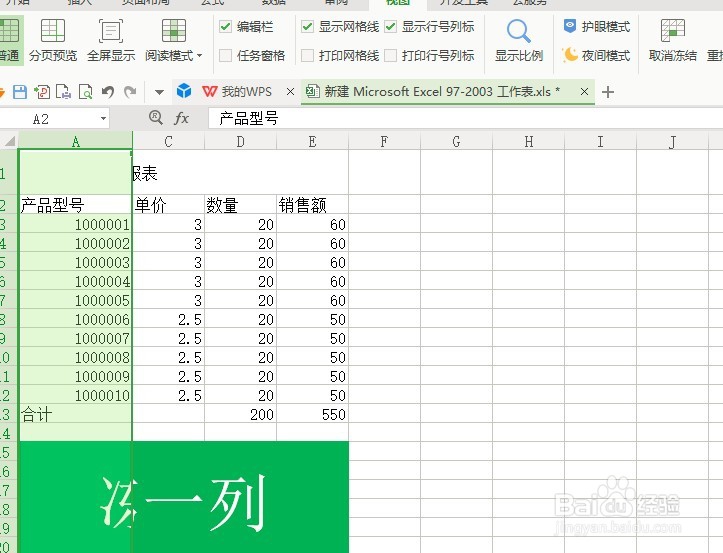Expand Reading Mode dropdown arrow
723x553 pixels.
click(199, 56)
